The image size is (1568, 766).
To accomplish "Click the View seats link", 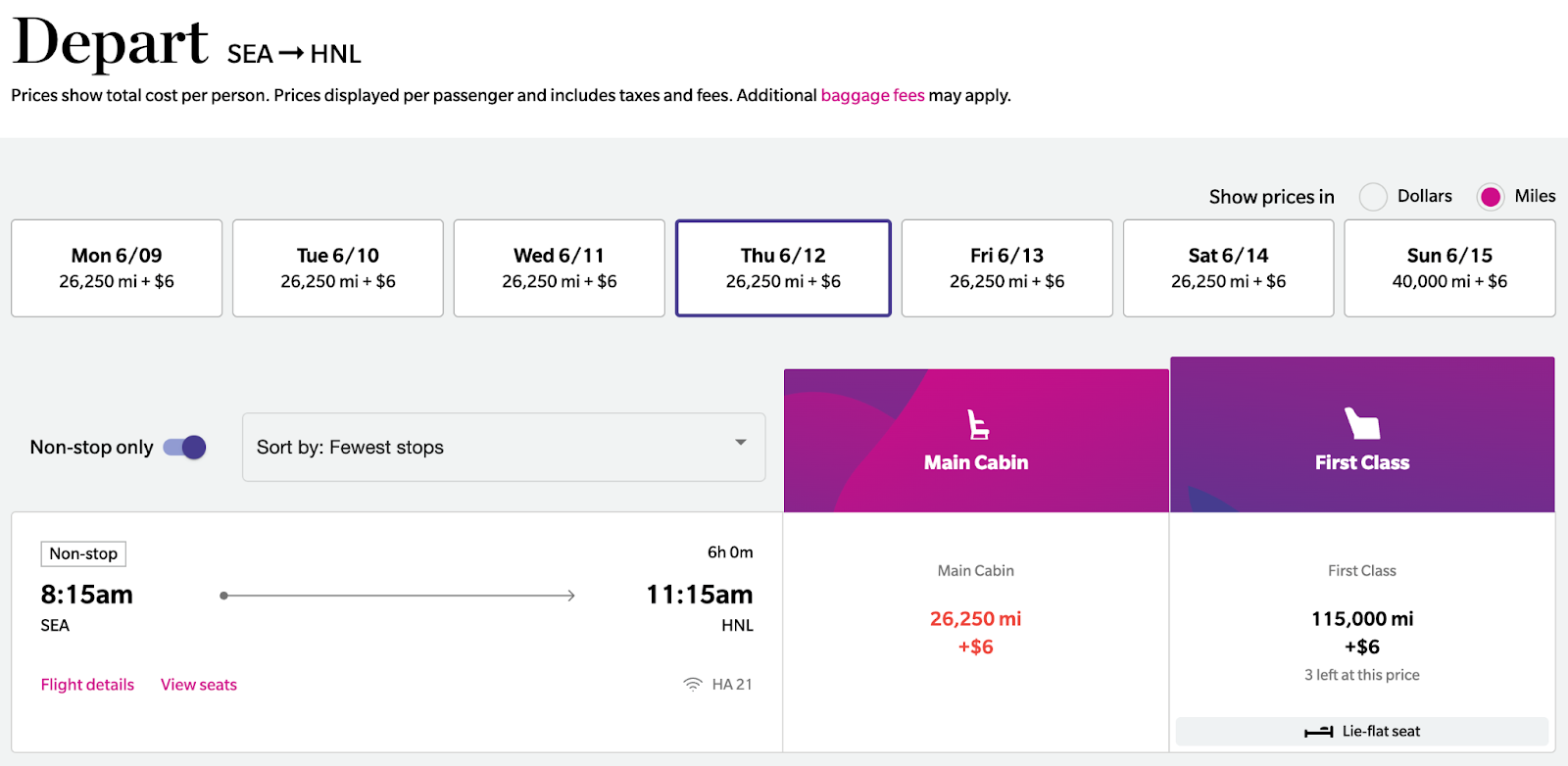I will (199, 685).
